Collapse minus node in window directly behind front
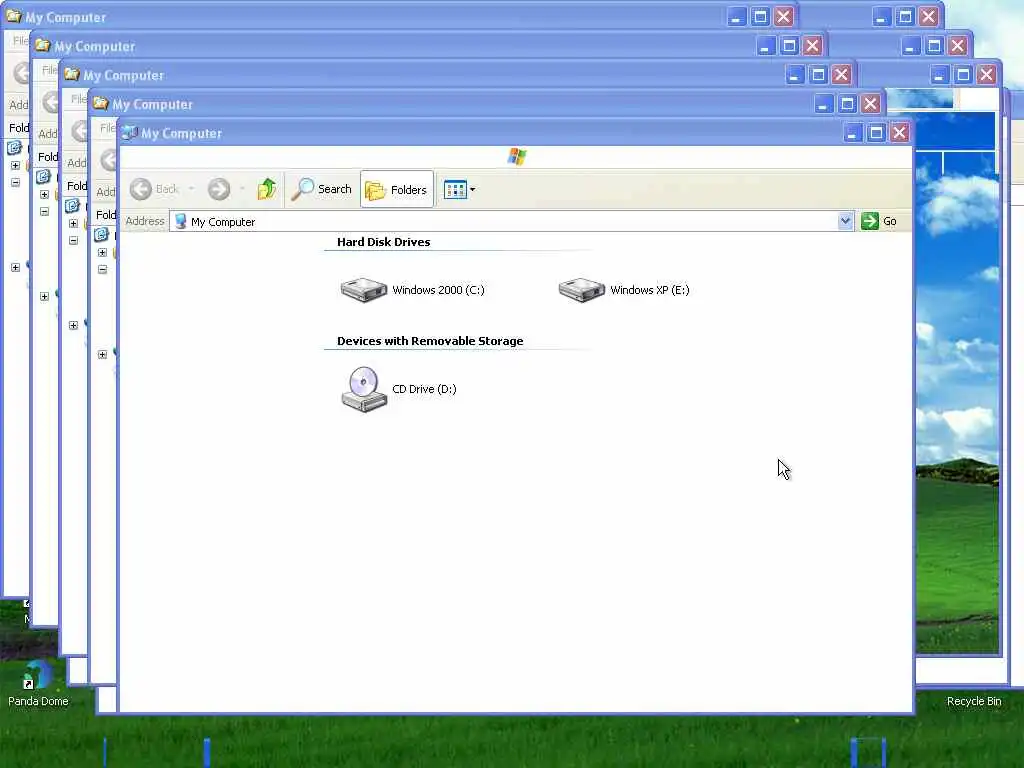The height and width of the screenshot is (768, 1024). coord(103,269)
